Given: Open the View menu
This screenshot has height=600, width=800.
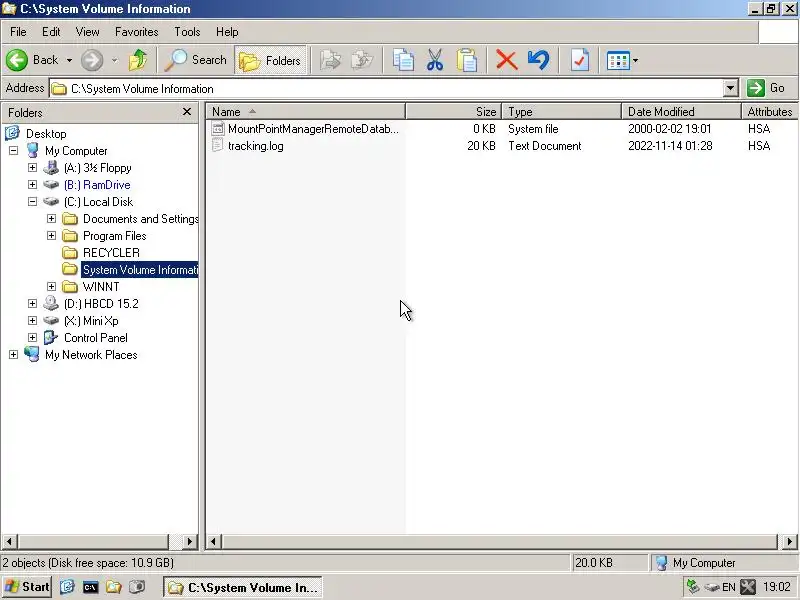Looking at the screenshot, I should click(x=87, y=32).
